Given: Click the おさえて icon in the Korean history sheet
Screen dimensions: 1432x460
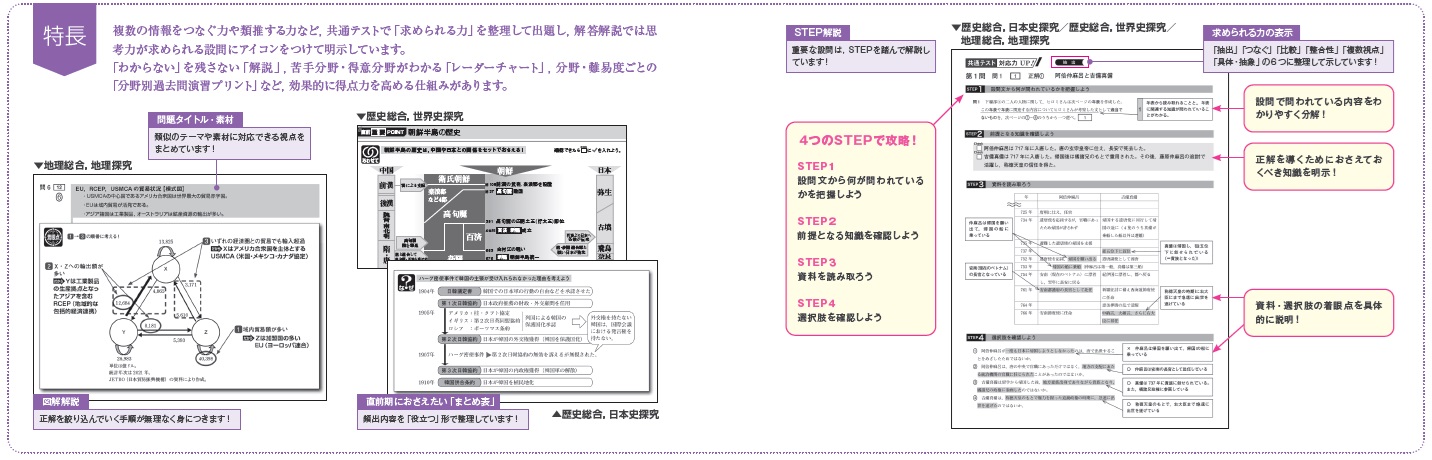Looking at the screenshot, I should (369, 157).
